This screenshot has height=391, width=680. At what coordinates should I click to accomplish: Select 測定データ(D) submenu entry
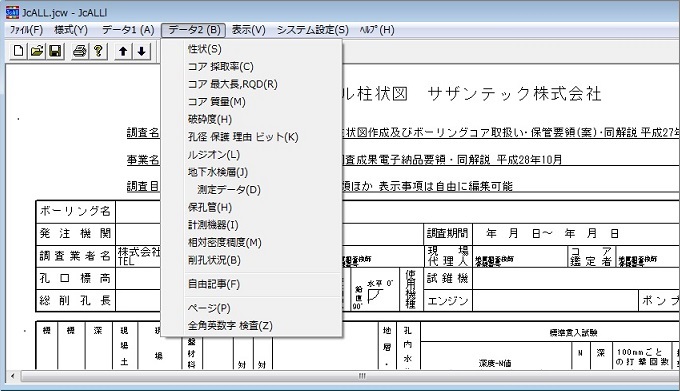point(229,190)
